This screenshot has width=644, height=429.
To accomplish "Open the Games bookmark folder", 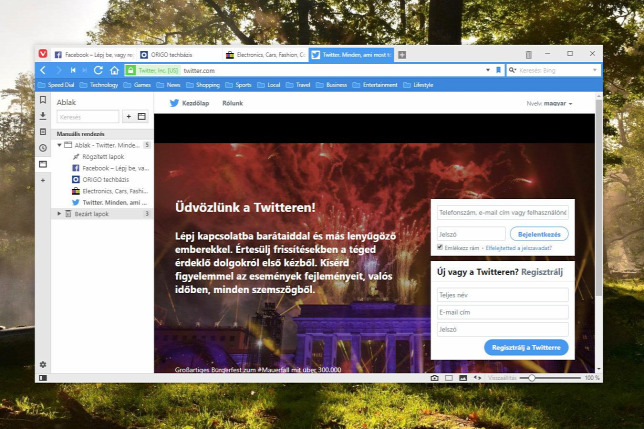I will pyautogui.click(x=137, y=85).
